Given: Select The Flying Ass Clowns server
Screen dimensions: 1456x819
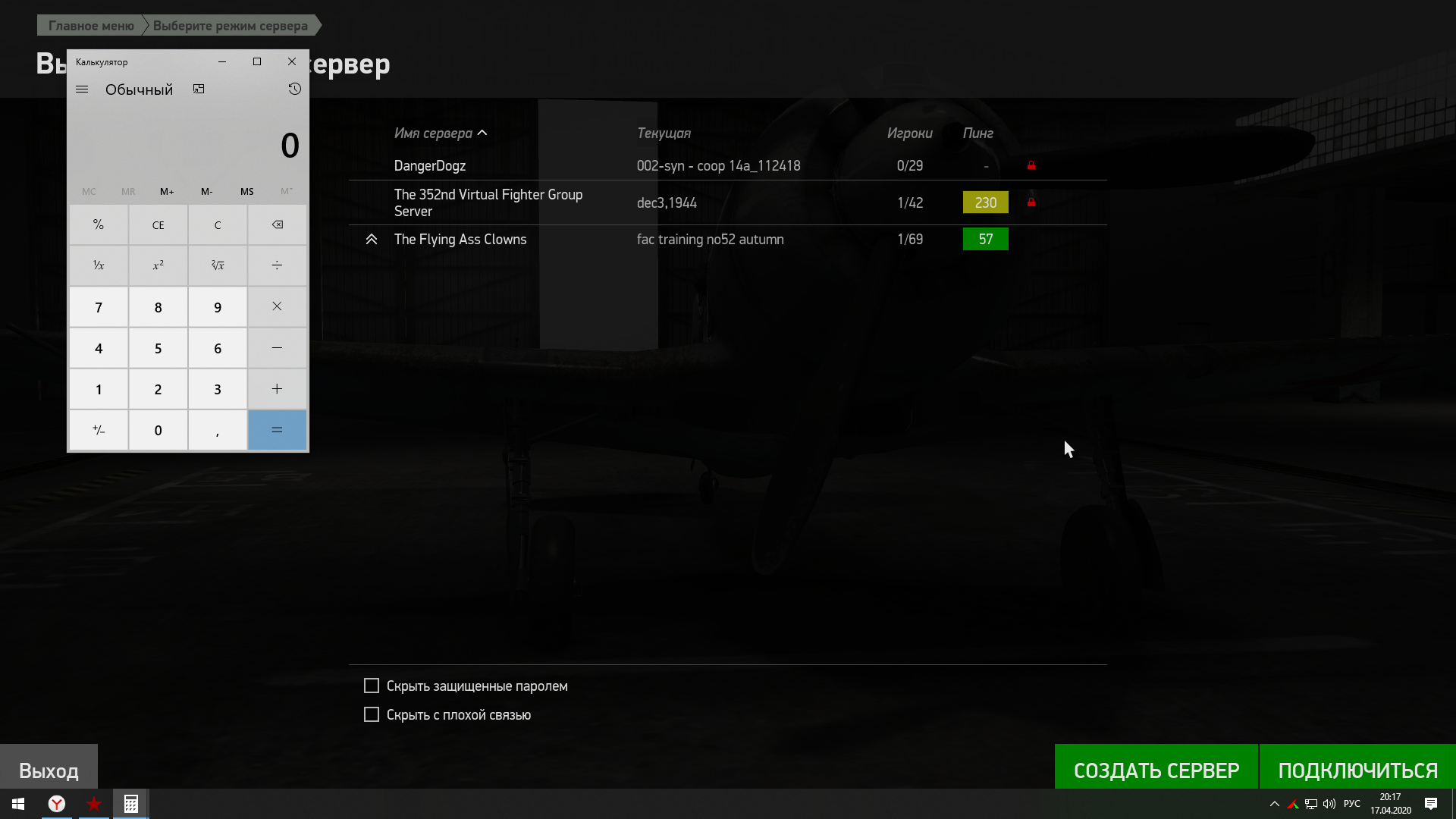Looking at the screenshot, I should [728, 240].
